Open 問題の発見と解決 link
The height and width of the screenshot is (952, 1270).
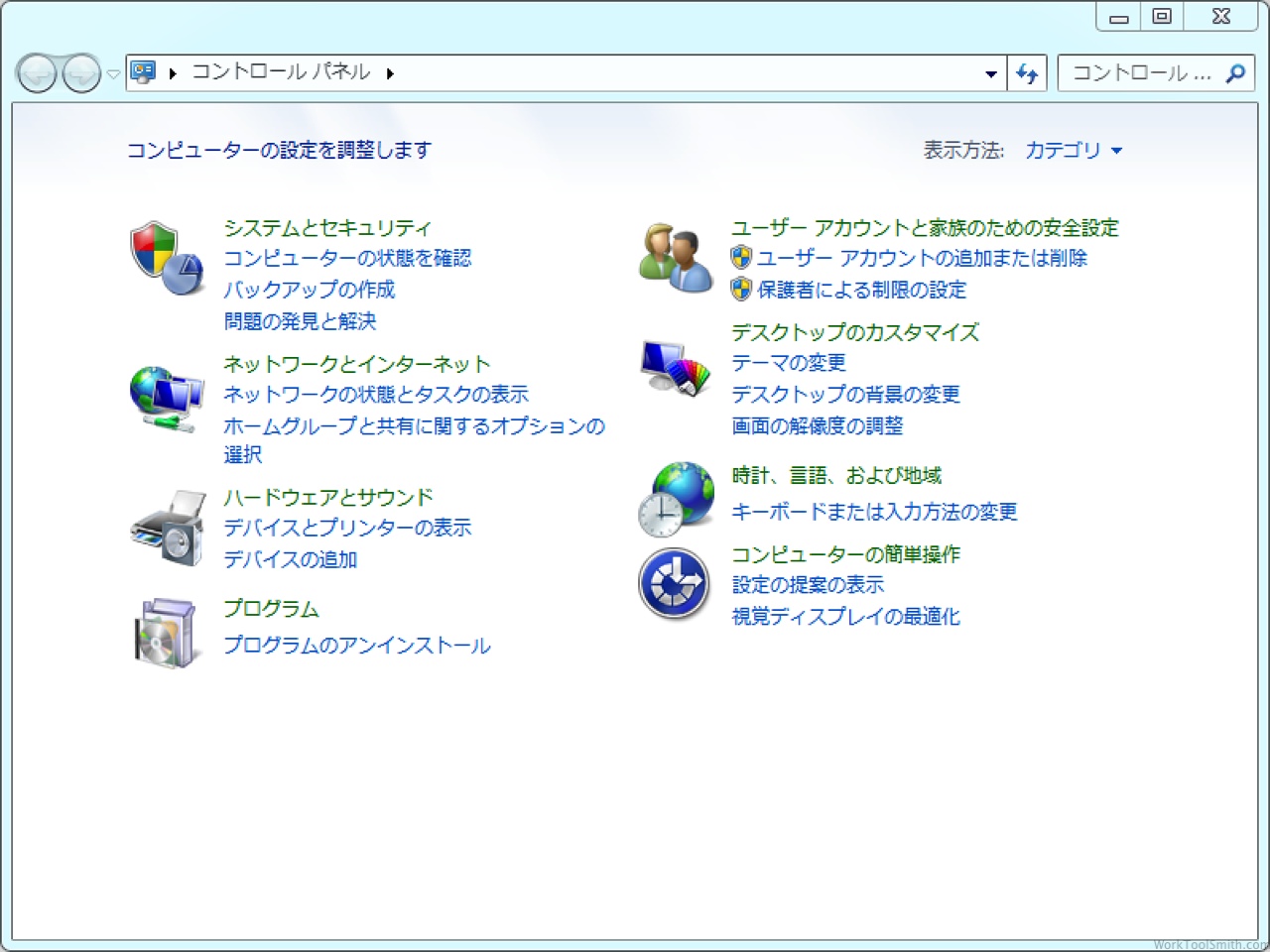pos(301,321)
